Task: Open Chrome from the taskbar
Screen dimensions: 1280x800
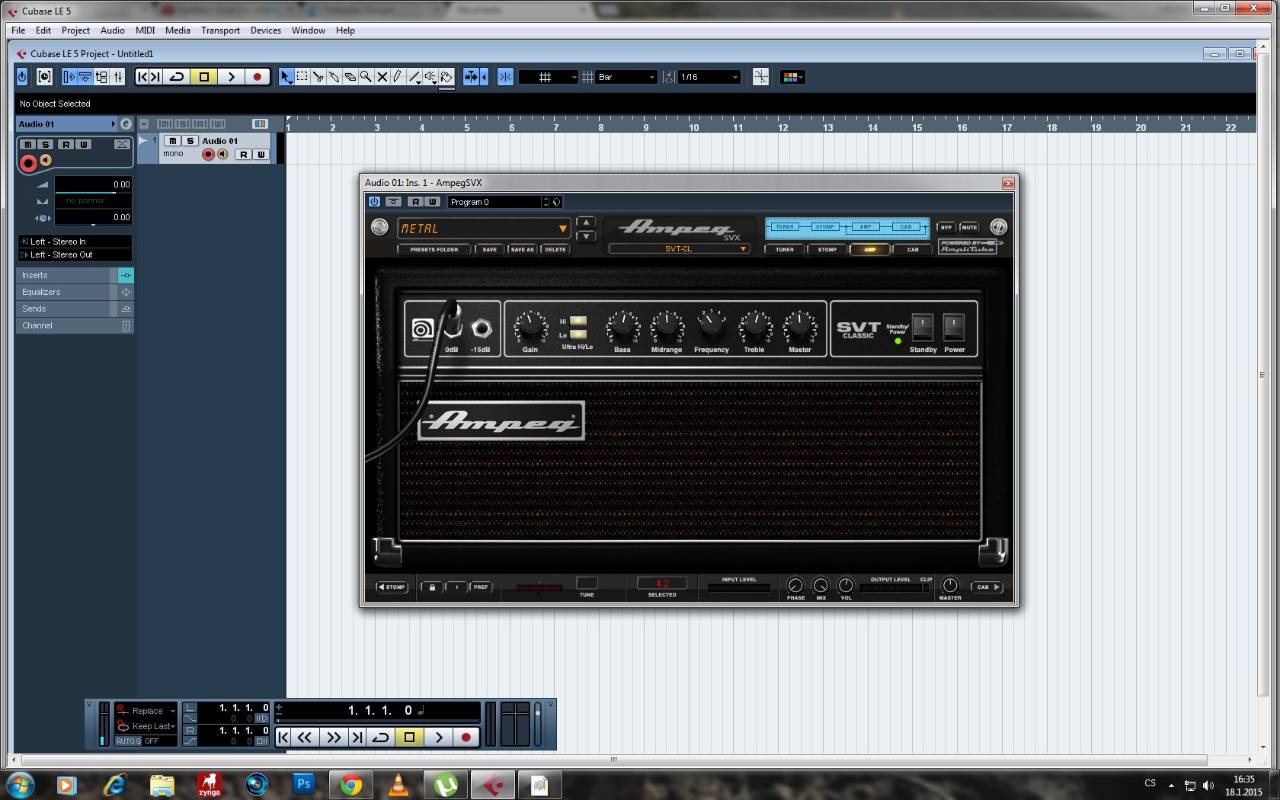Action: click(x=350, y=785)
